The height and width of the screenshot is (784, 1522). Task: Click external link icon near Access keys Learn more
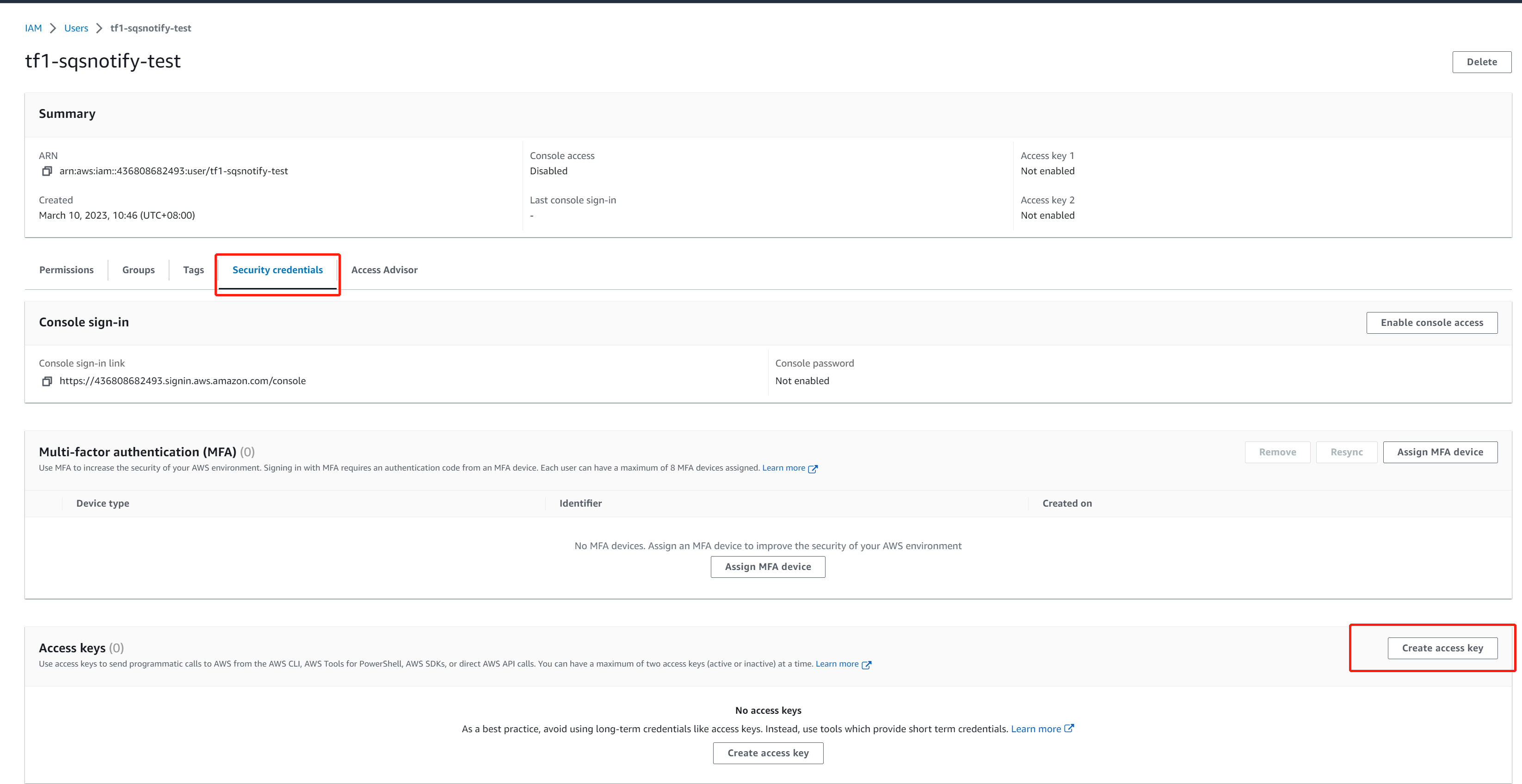[866, 665]
